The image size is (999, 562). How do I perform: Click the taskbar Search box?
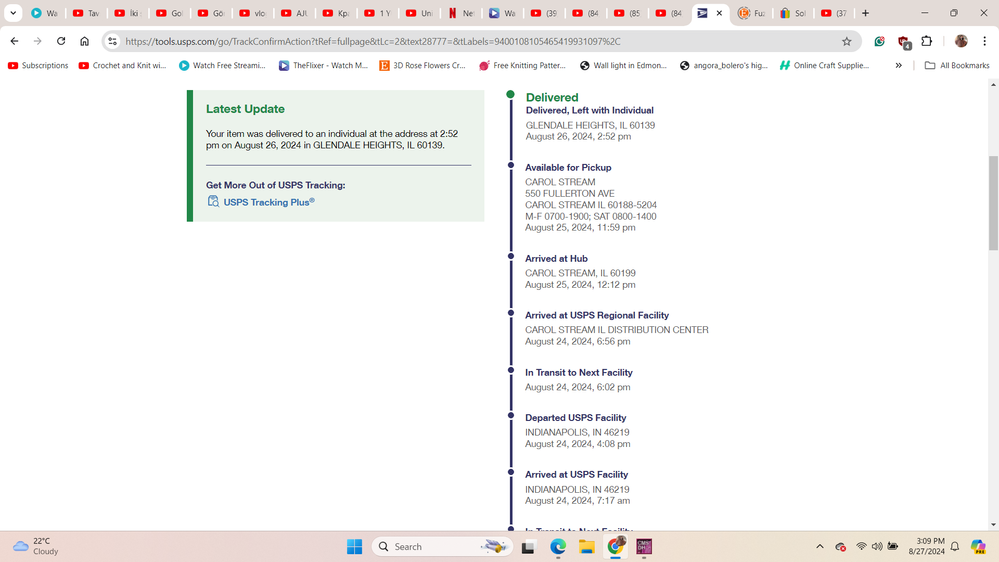(442, 547)
